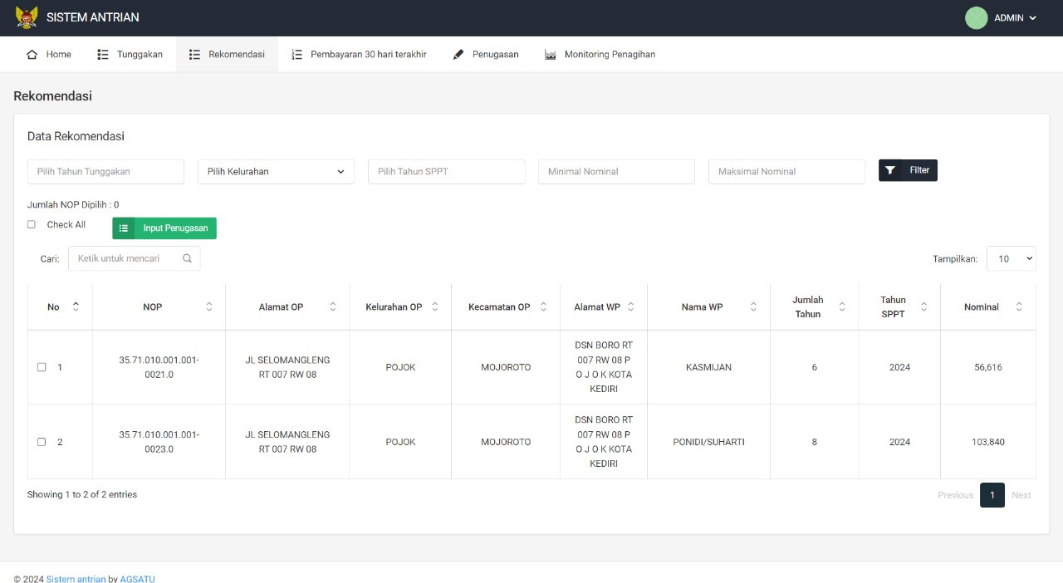Select the Rekomendasi menu item
The image size is (1063, 583).
(x=227, y=54)
